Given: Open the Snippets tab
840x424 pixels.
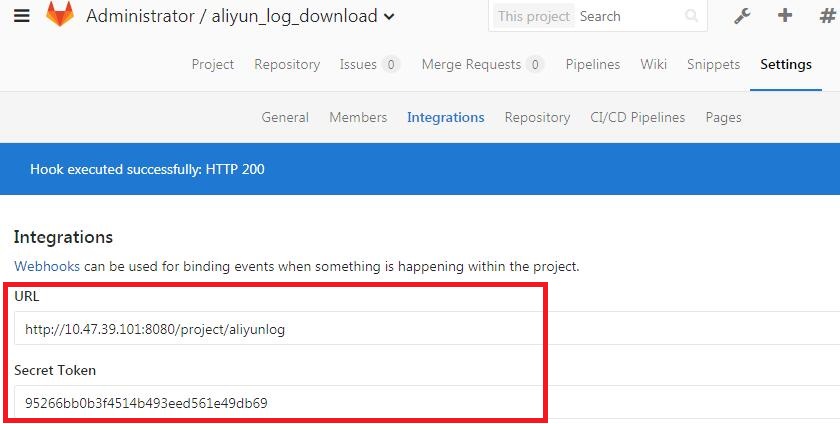Looking at the screenshot, I should pos(714,64).
